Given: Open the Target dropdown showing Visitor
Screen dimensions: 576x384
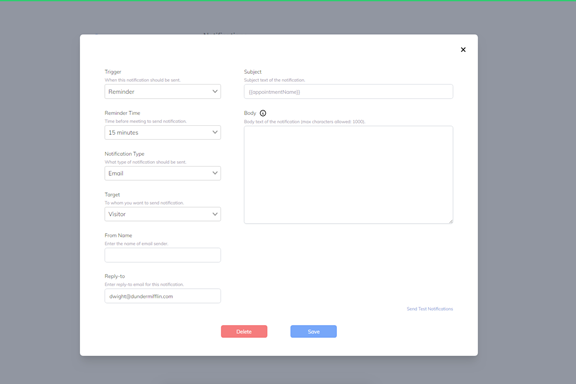Looking at the screenshot, I should [x=162, y=214].
